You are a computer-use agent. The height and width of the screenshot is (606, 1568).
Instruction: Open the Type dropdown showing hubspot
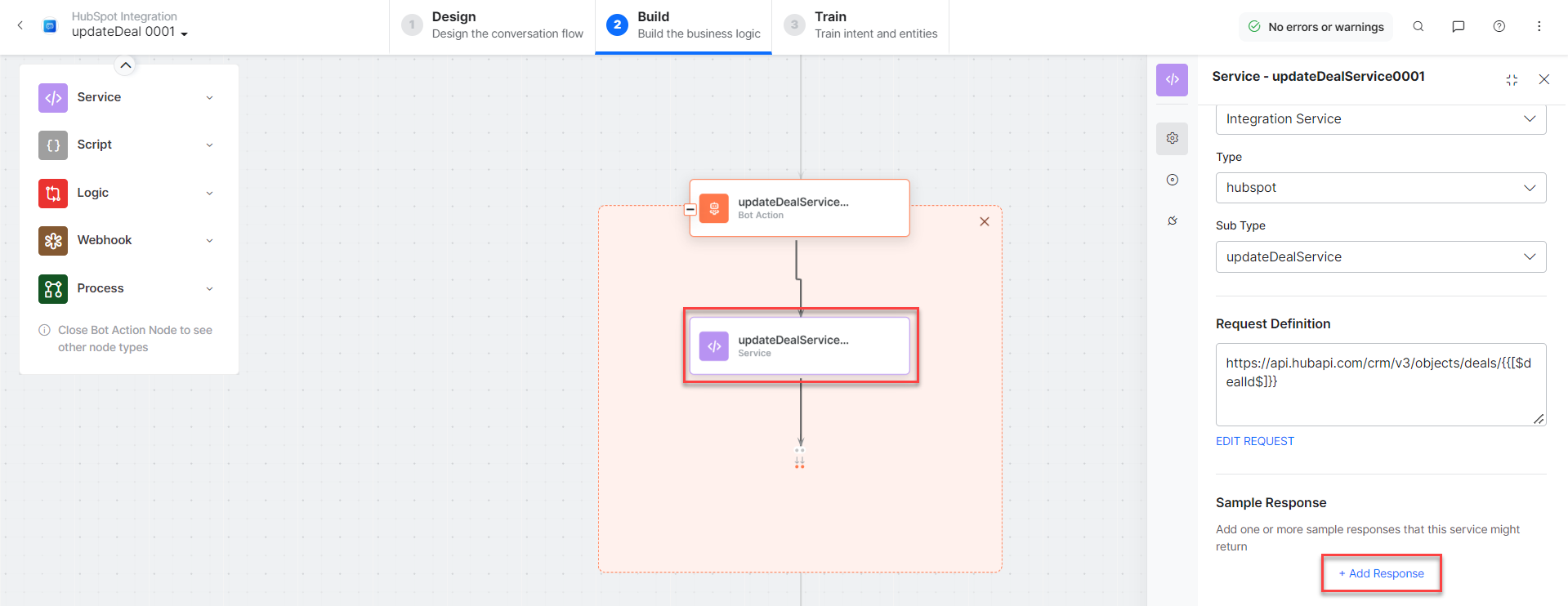pos(1380,188)
